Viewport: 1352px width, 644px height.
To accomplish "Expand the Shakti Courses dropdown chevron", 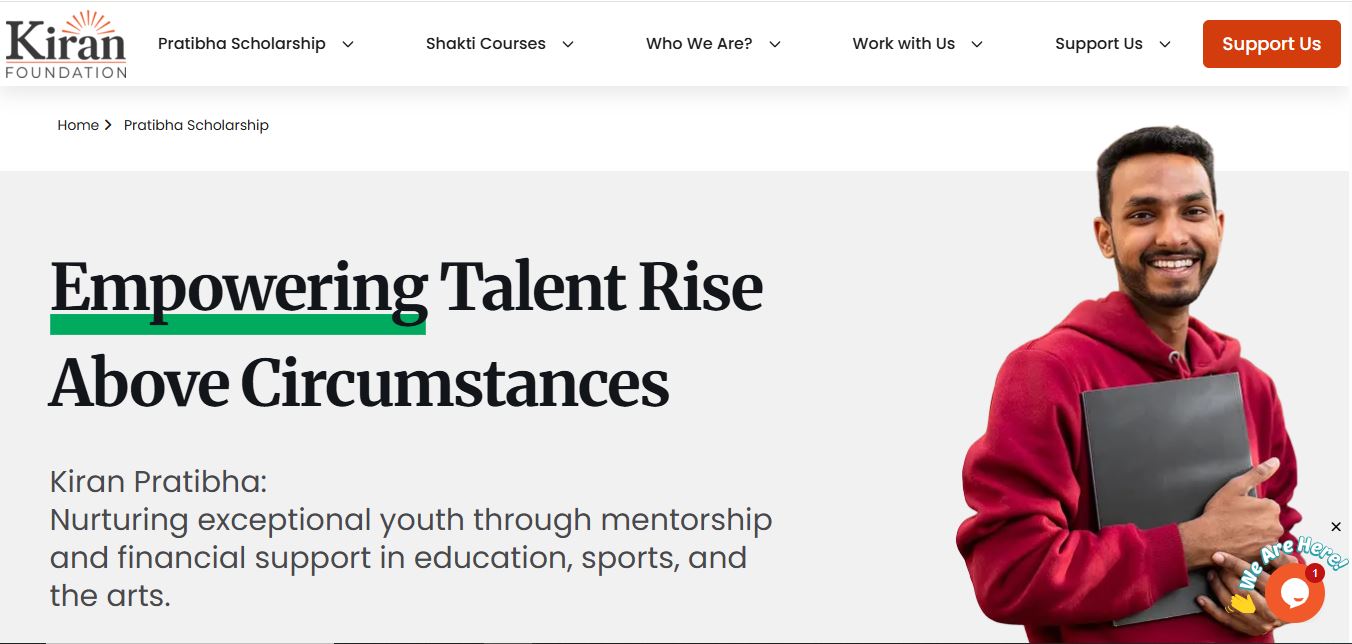I will (568, 44).
